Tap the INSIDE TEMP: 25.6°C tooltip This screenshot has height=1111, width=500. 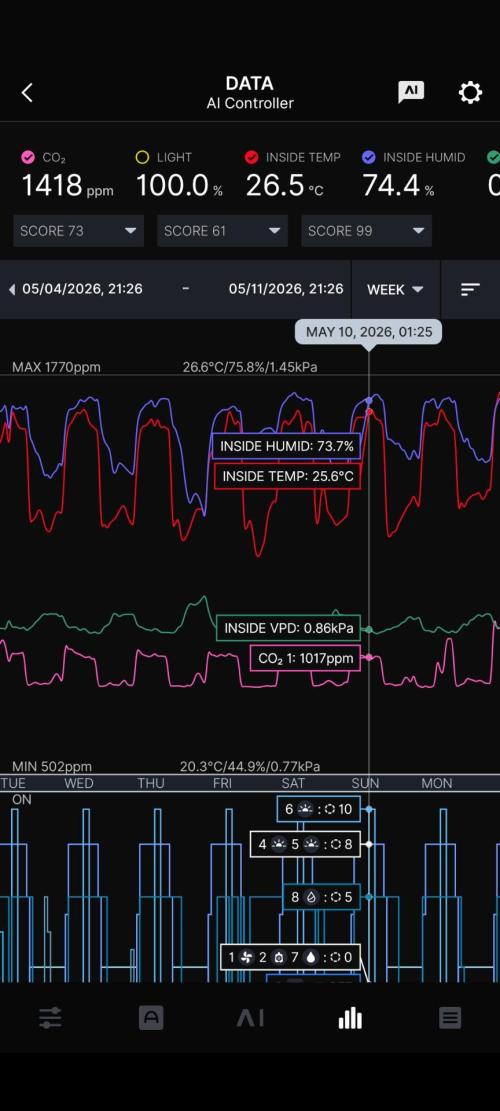(x=288, y=476)
